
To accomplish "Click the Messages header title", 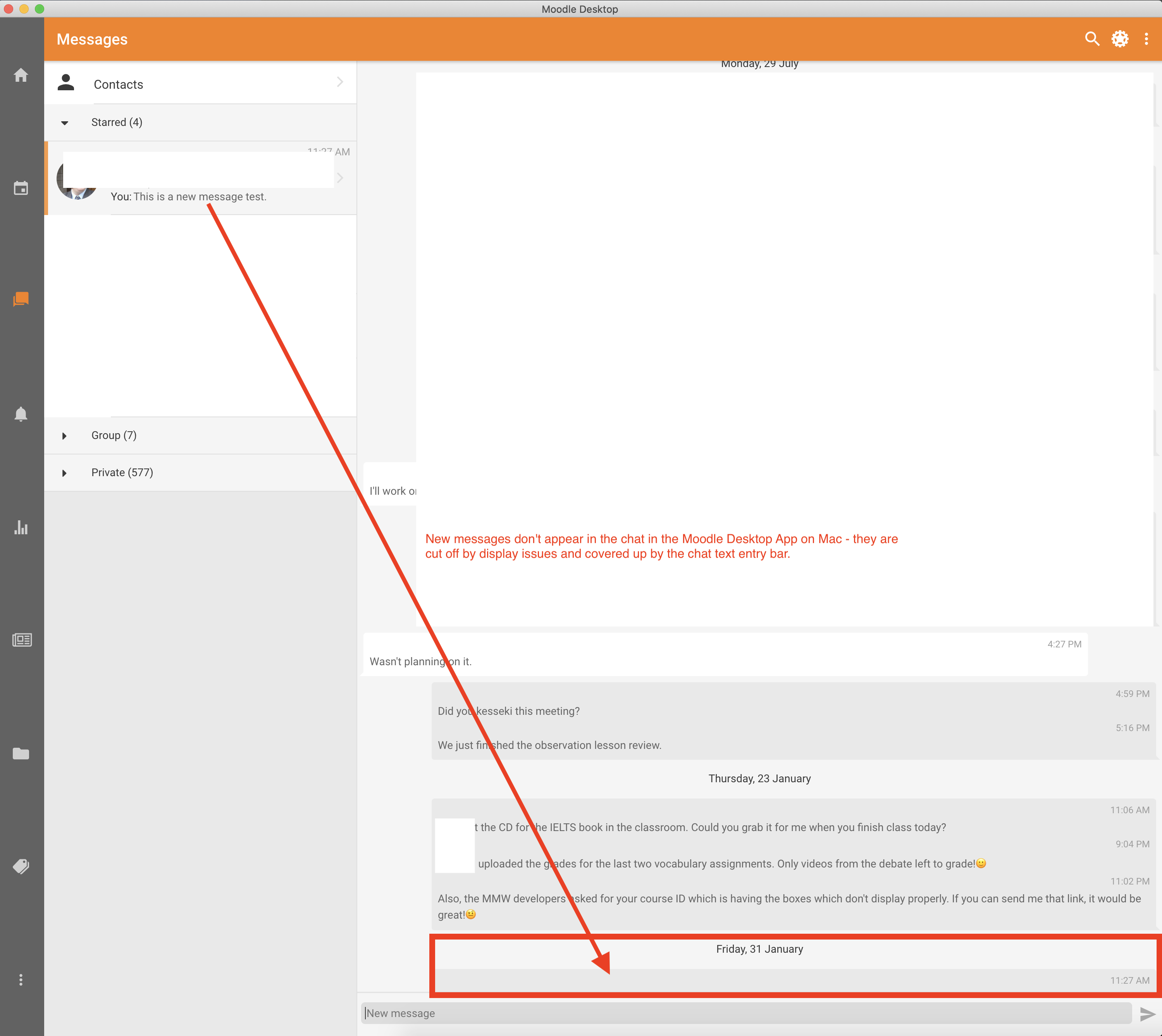I will pos(92,39).
